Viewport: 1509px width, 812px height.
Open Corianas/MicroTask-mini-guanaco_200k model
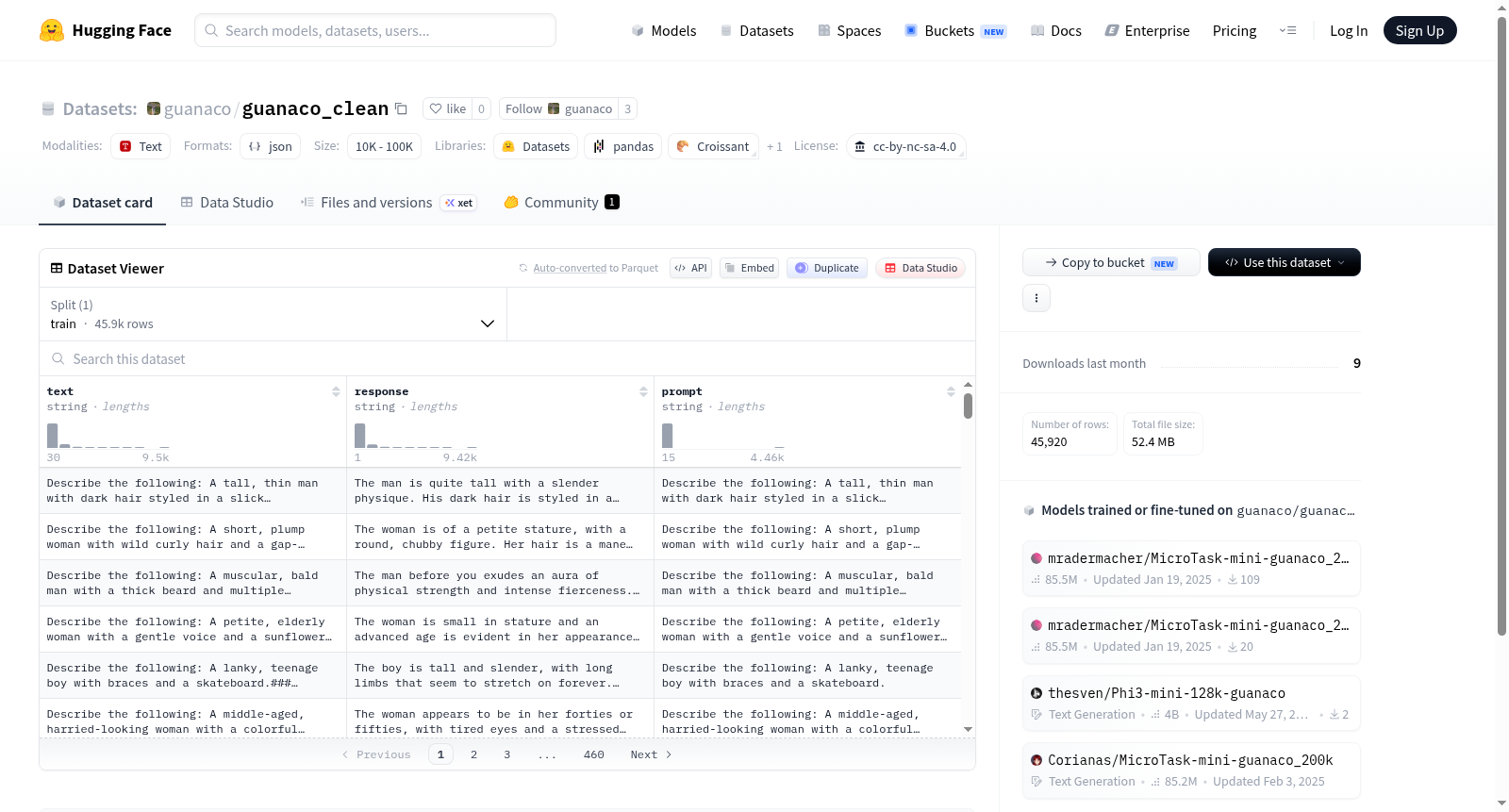pyautogui.click(x=1191, y=771)
